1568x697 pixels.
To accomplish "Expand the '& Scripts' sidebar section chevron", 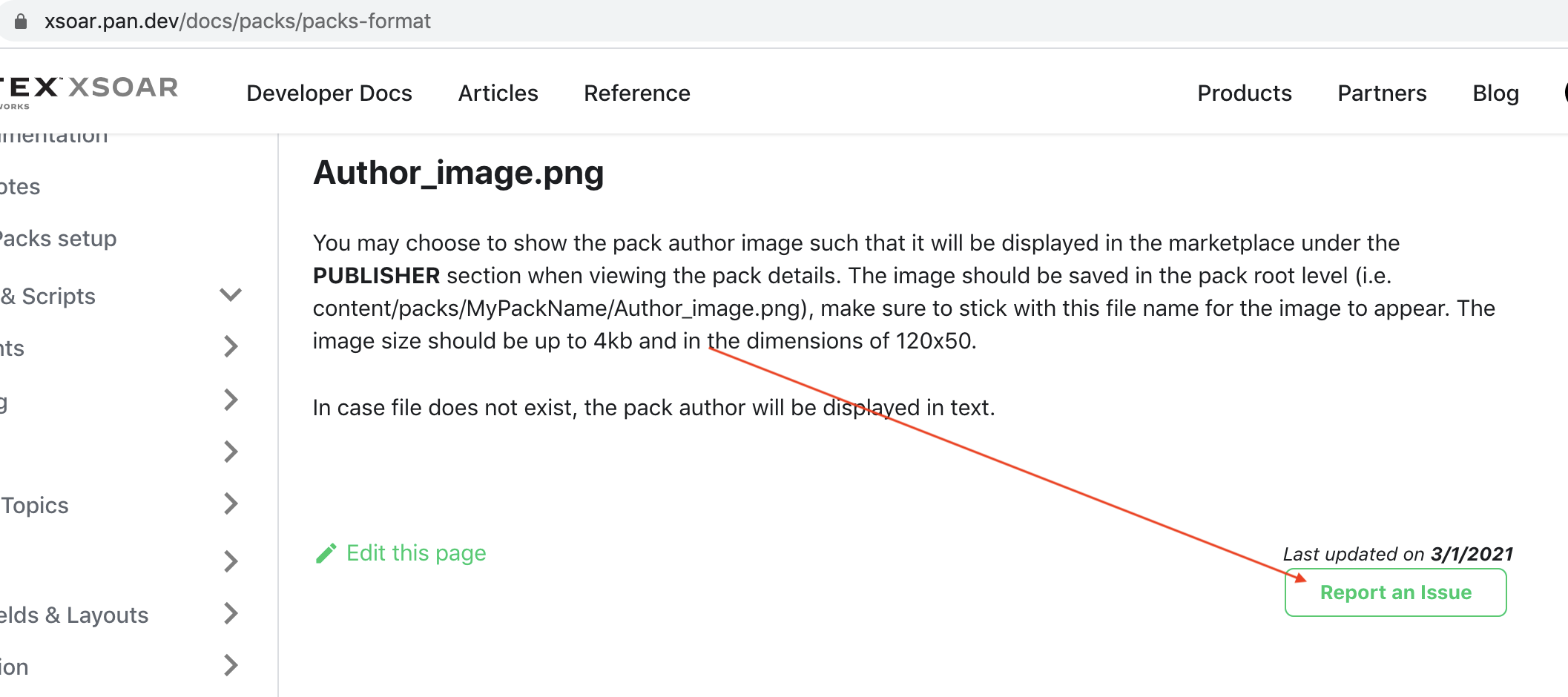I will tap(231, 295).
